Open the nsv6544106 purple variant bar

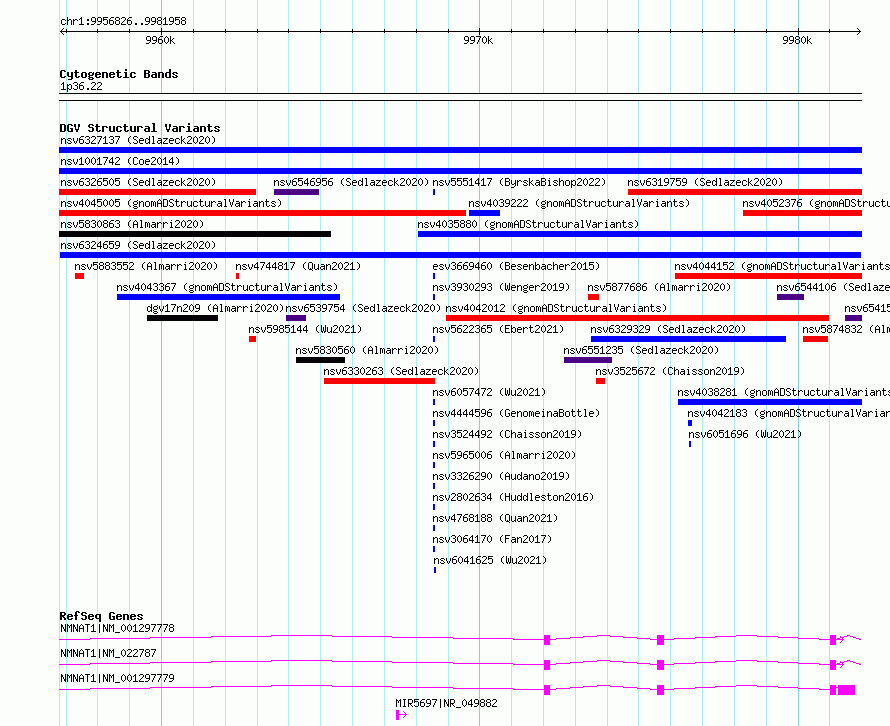click(790, 297)
